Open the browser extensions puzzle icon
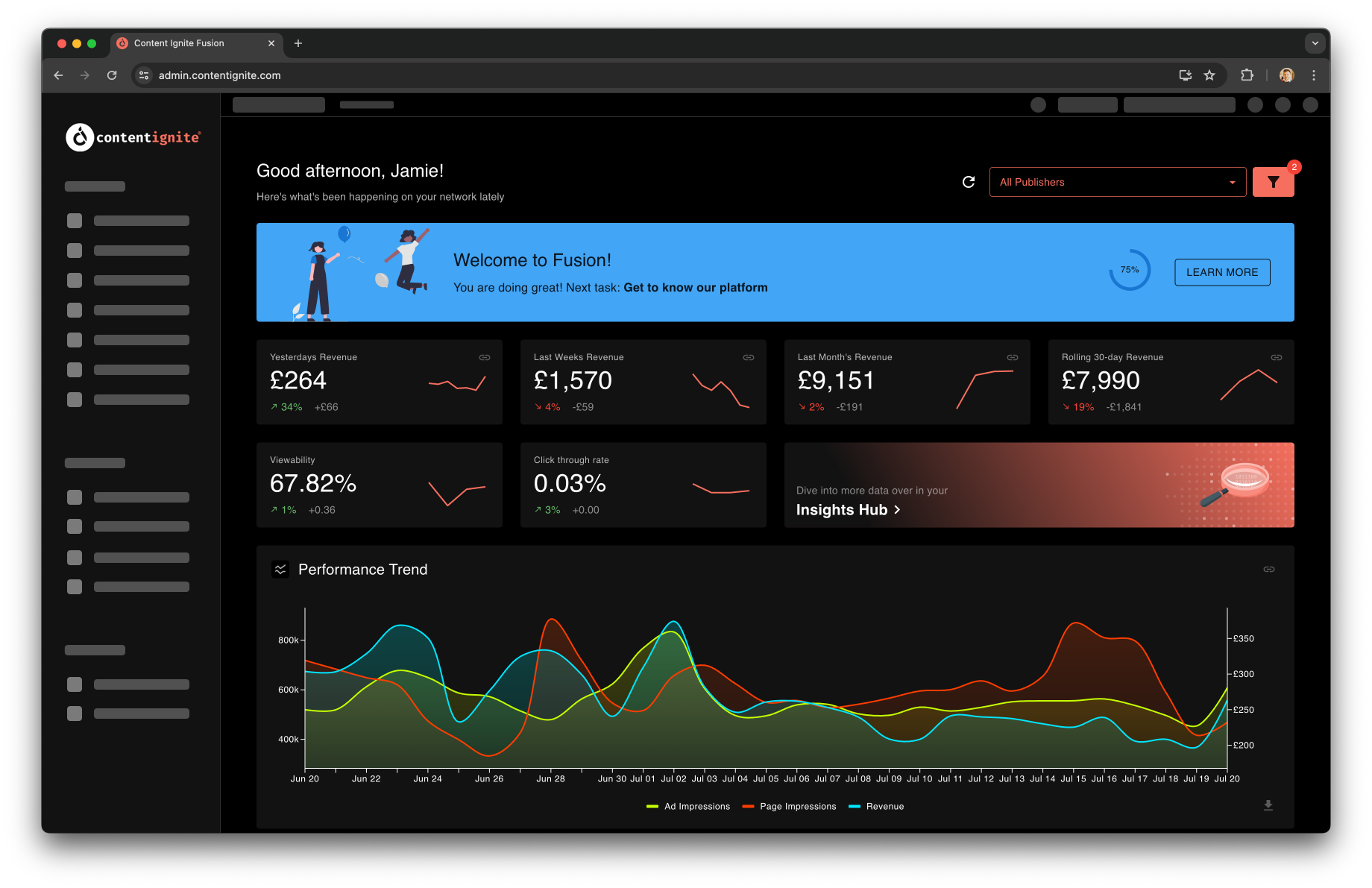 tap(1247, 75)
